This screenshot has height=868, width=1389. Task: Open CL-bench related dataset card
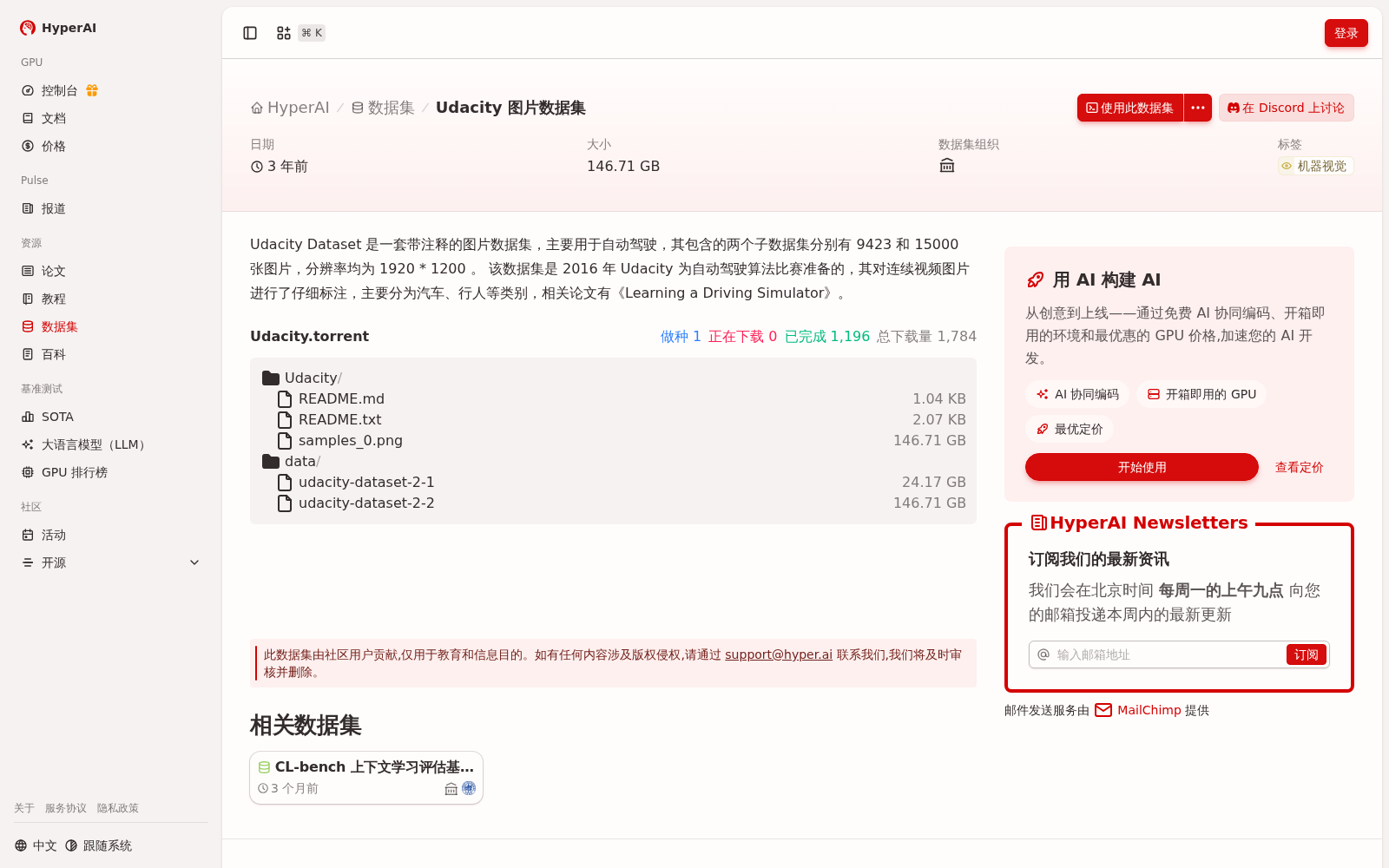click(366, 778)
